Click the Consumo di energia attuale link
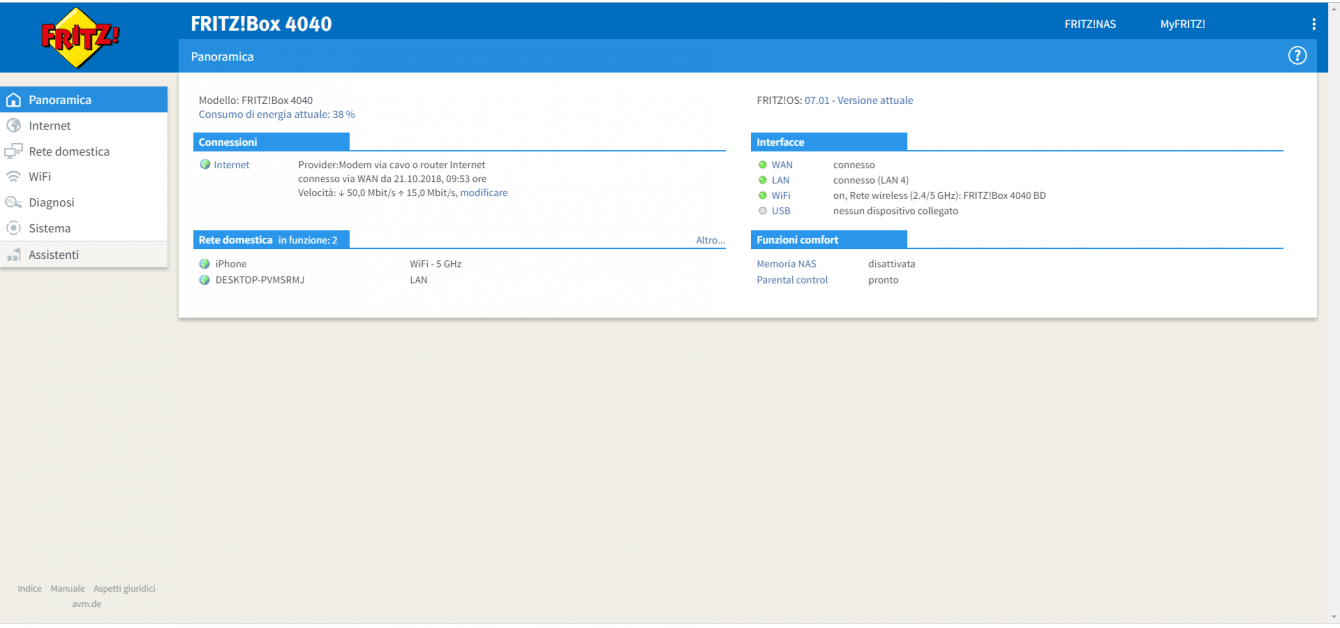Viewport: 1340px width, 628px height. pyautogui.click(x=277, y=115)
